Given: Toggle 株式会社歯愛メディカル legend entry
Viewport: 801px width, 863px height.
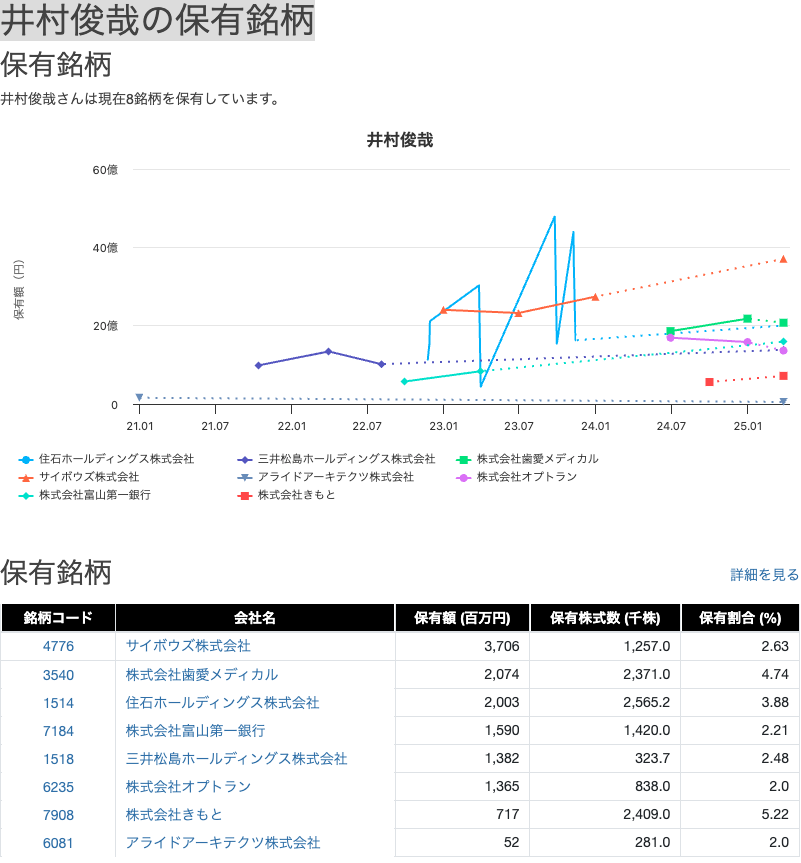Looking at the screenshot, I should tap(527, 459).
